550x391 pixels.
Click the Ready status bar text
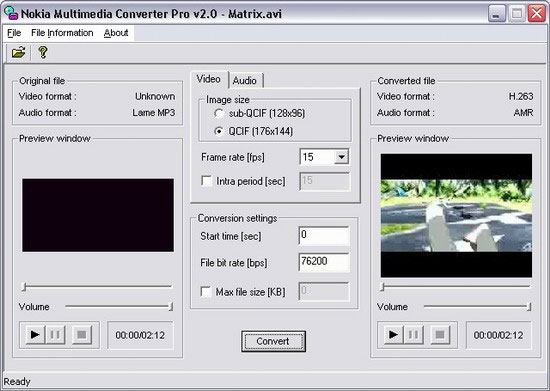tap(17, 382)
